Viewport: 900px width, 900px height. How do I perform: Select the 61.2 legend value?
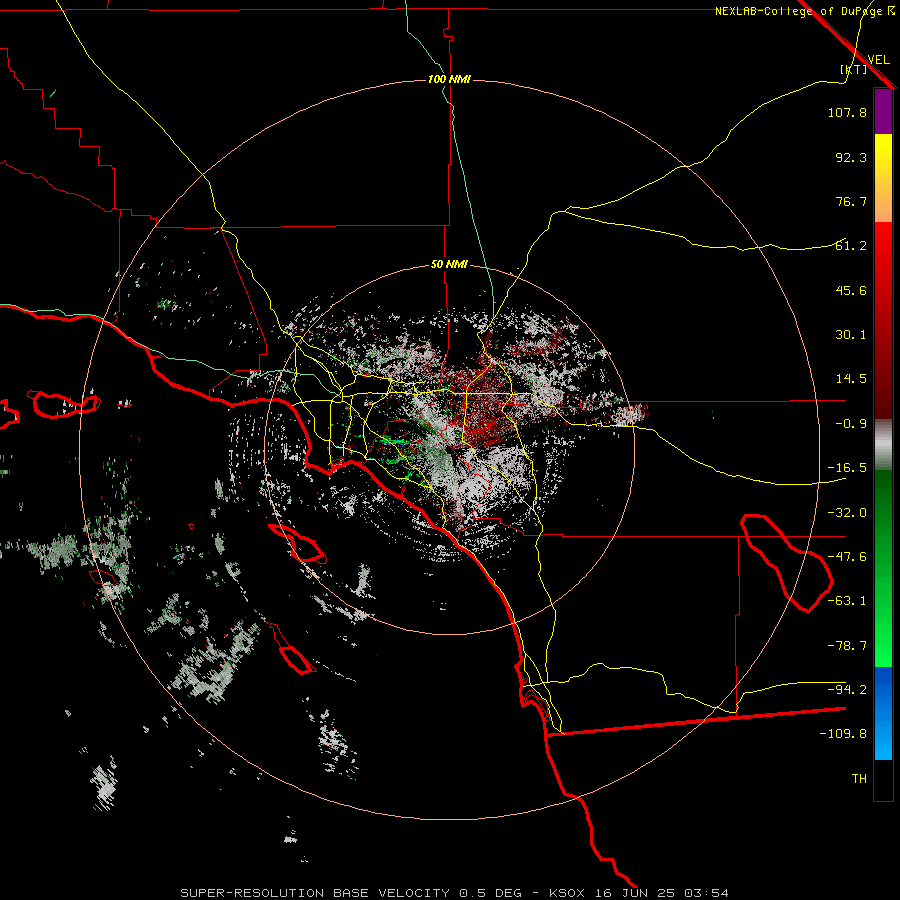pos(851,246)
